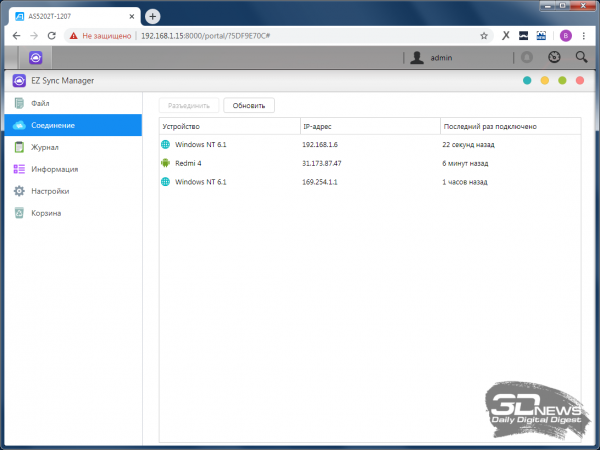
Task: Click the Разъединить disconnect button
Action: (x=189, y=105)
